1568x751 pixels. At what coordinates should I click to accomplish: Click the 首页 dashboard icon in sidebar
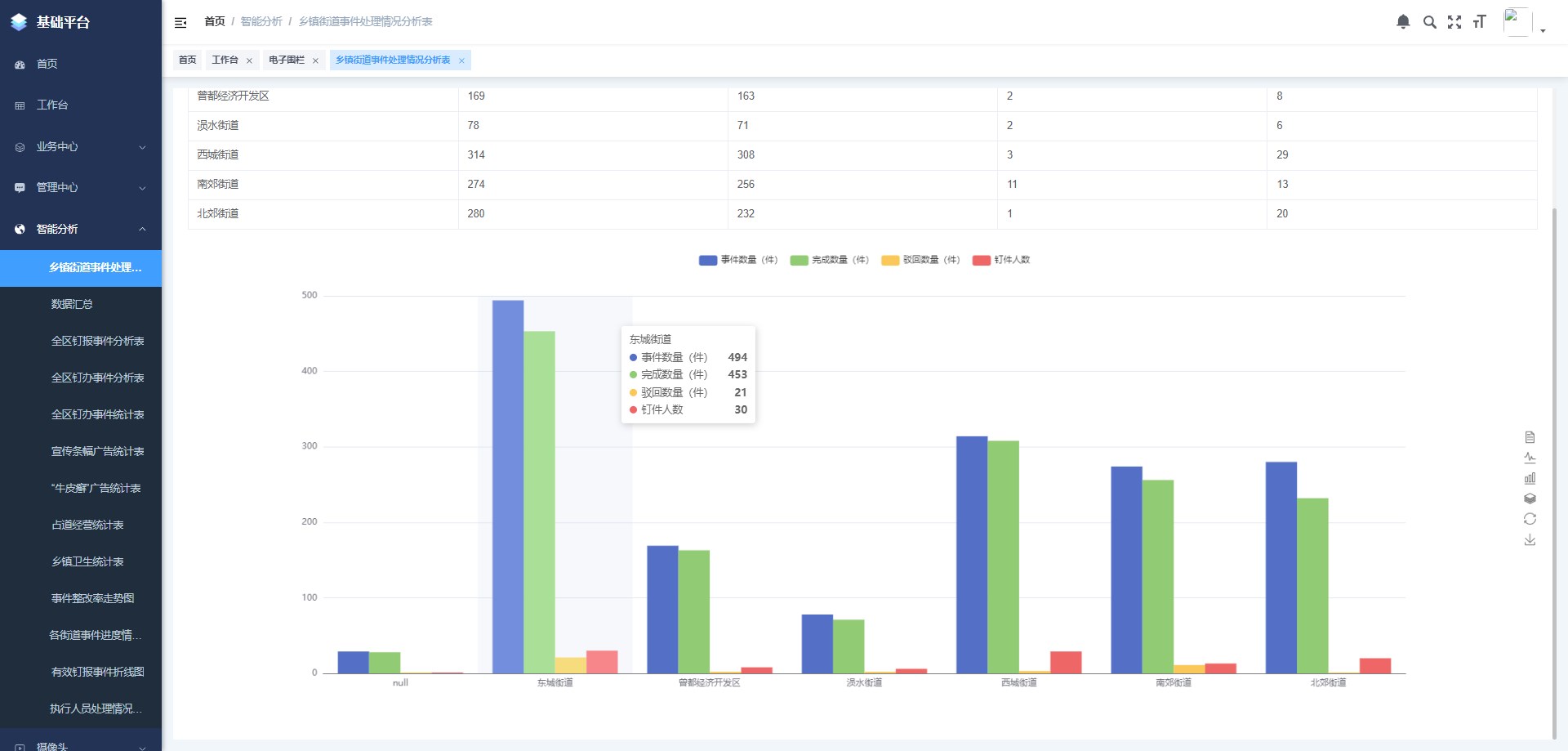click(20, 65)
